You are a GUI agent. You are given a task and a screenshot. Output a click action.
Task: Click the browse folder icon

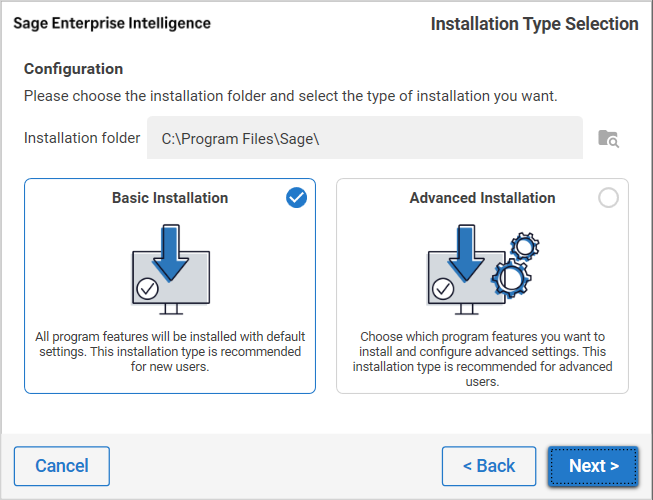[x=608, y=138]
